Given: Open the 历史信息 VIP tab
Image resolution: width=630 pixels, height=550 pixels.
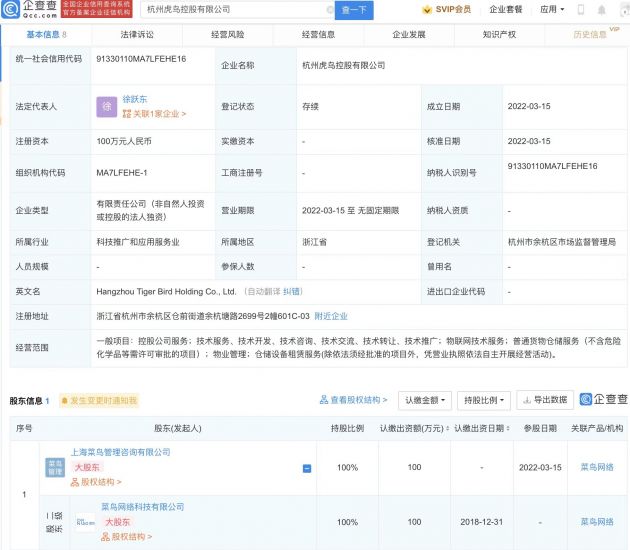Looking at the screenshot, I should click(589, 35).
